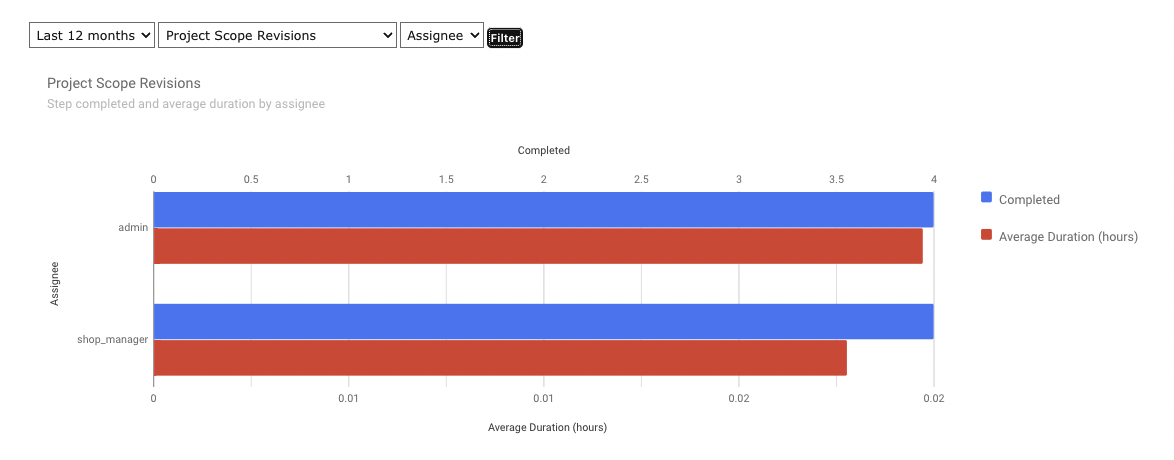Click admin's blue Completed bar
The image size is (1174, 460).
click(543, 210)
